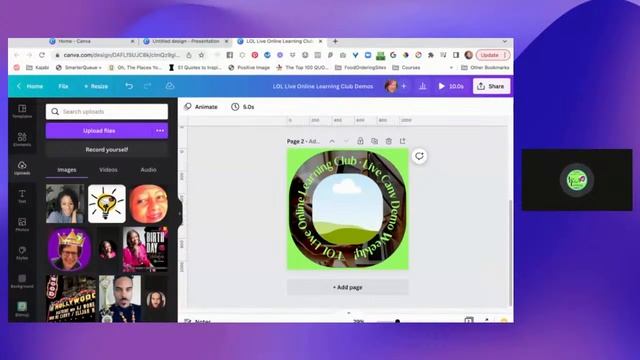The image size is (640, 360).
Task: Open the File menu
Action: (x=63, y=86)
